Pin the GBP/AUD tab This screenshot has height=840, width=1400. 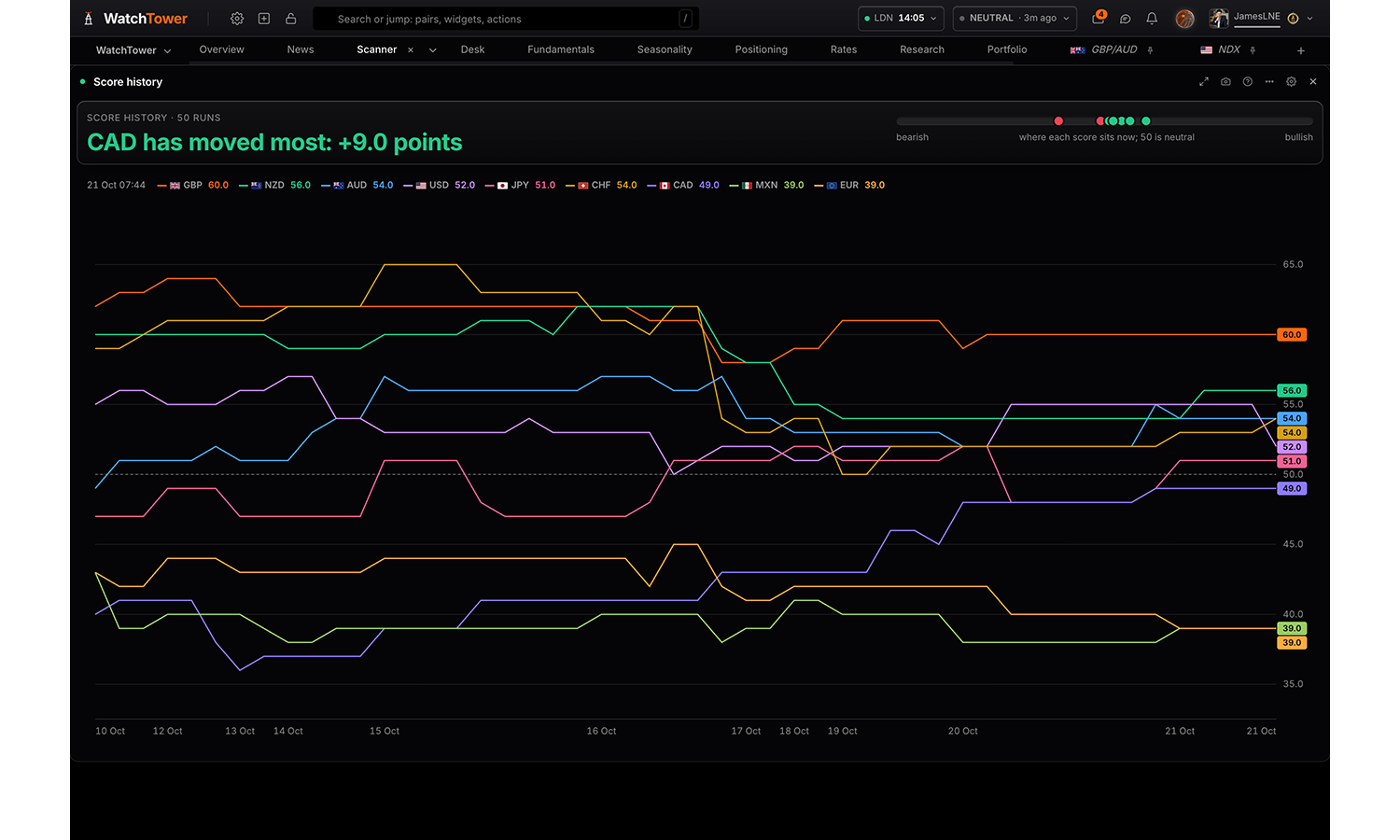[x=1151, y=50]
